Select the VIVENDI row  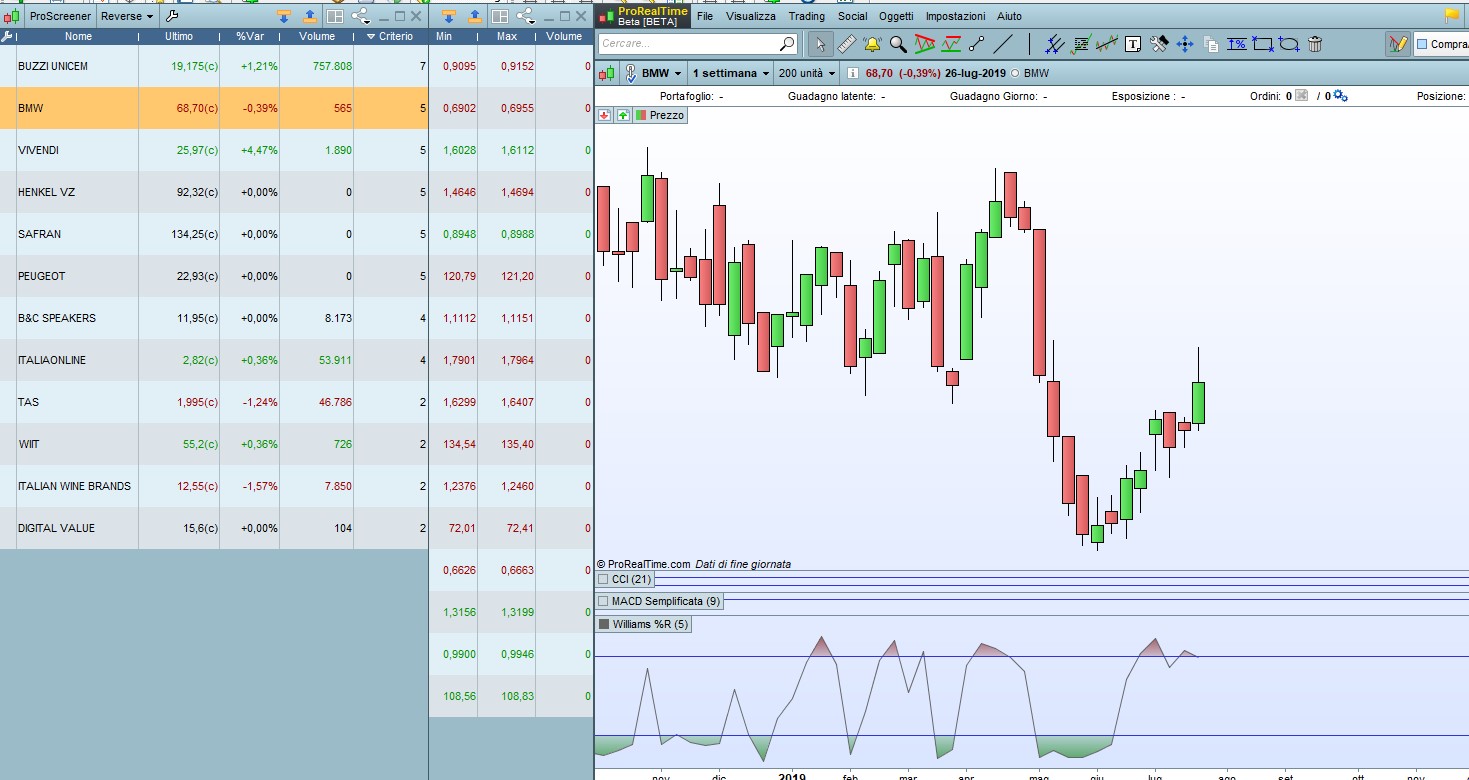213,150
